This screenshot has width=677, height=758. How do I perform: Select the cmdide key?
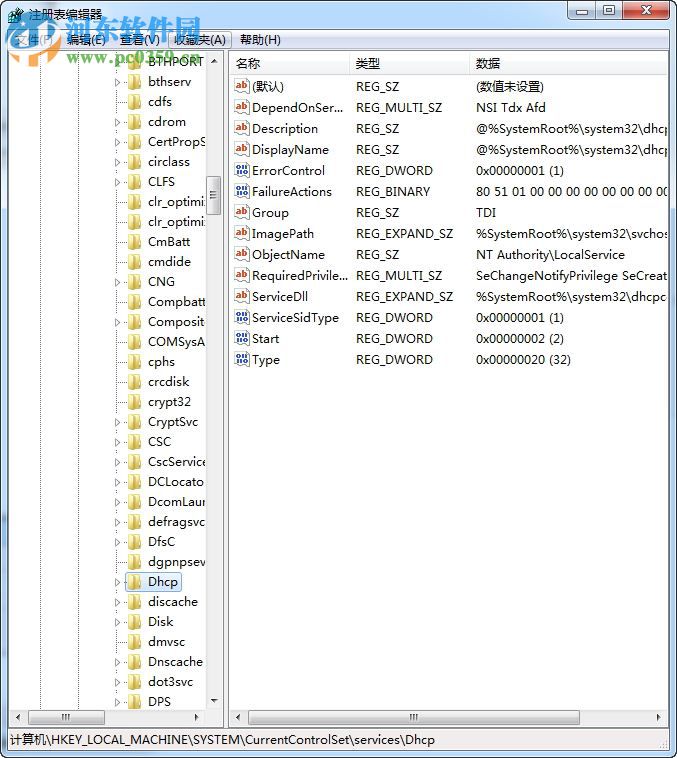coord(169,262)
